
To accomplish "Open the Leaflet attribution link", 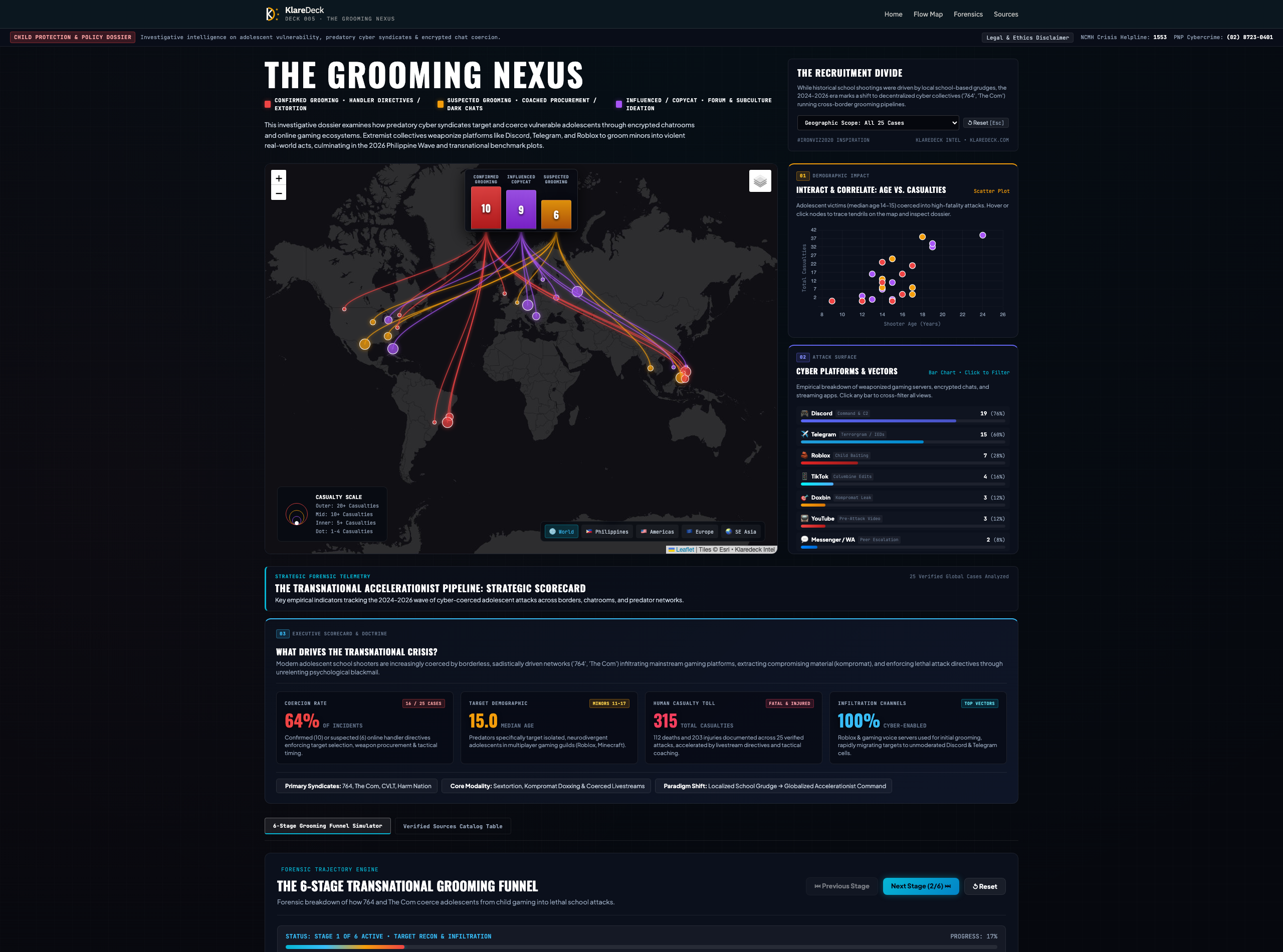I will point(684,550).
